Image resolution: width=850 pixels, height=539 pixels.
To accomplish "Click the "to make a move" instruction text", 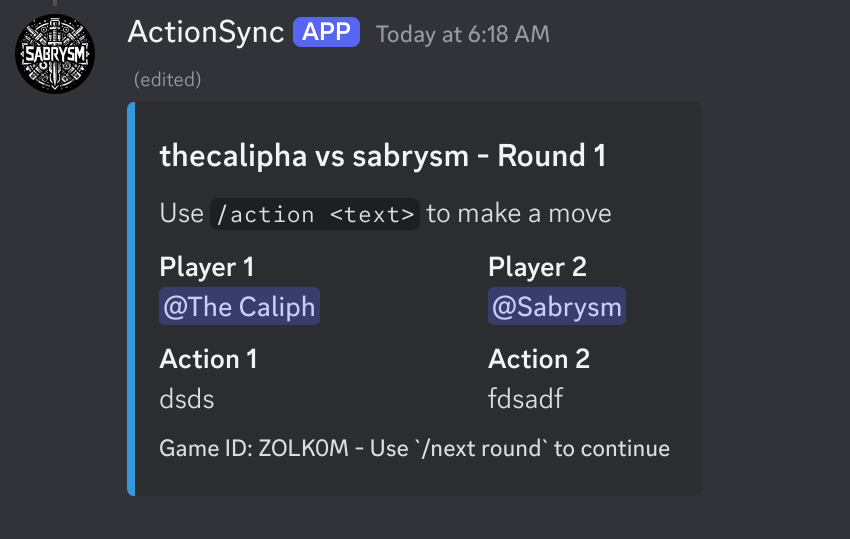I will pos(518,214).
